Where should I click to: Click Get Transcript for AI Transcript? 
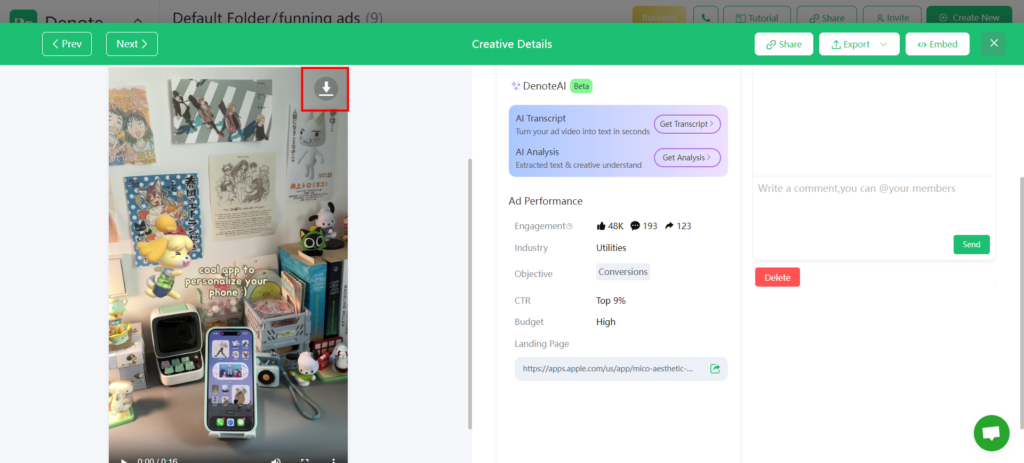[687, 124]
